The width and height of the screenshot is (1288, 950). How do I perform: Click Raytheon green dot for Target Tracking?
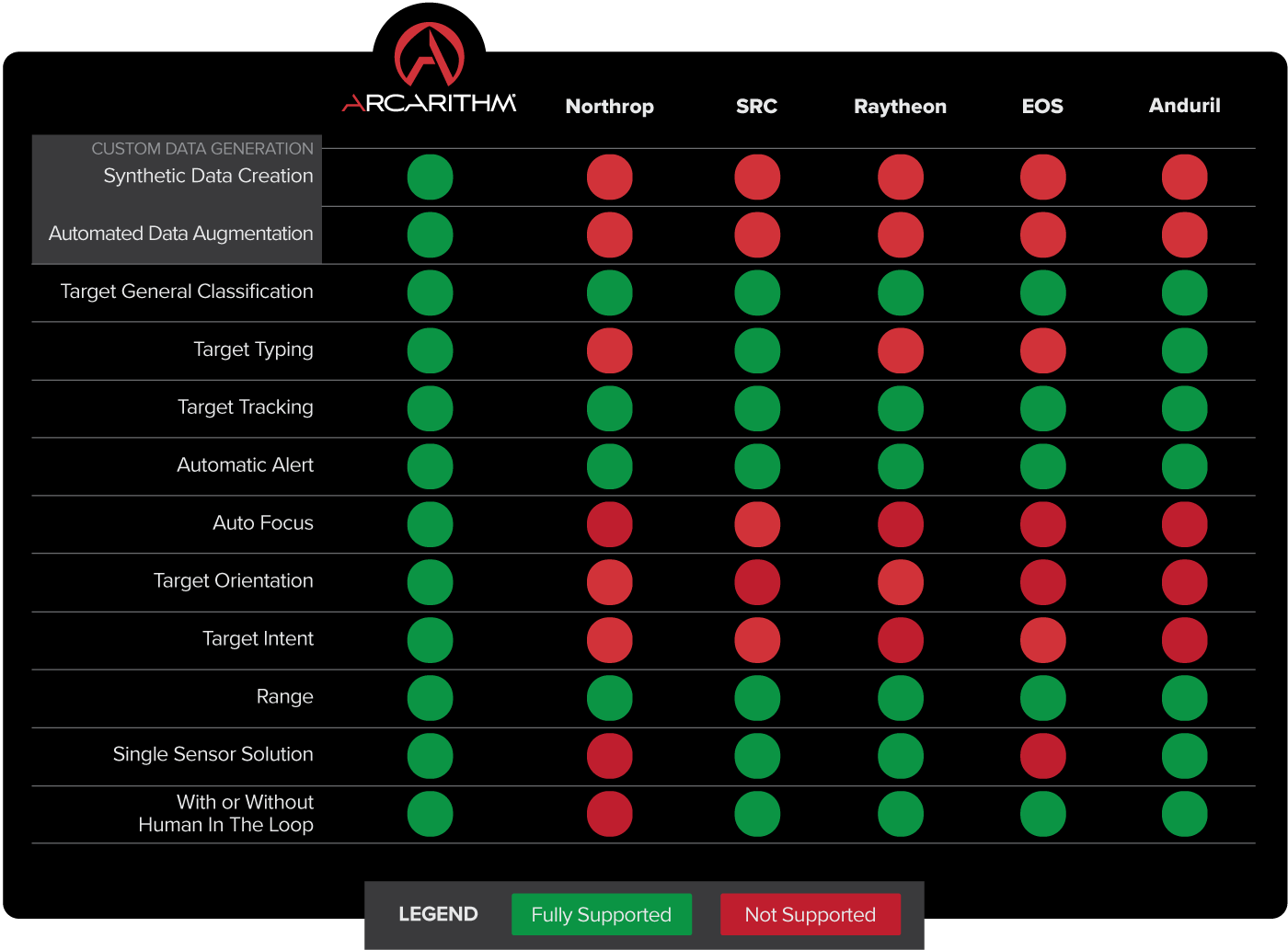point(901,409)
